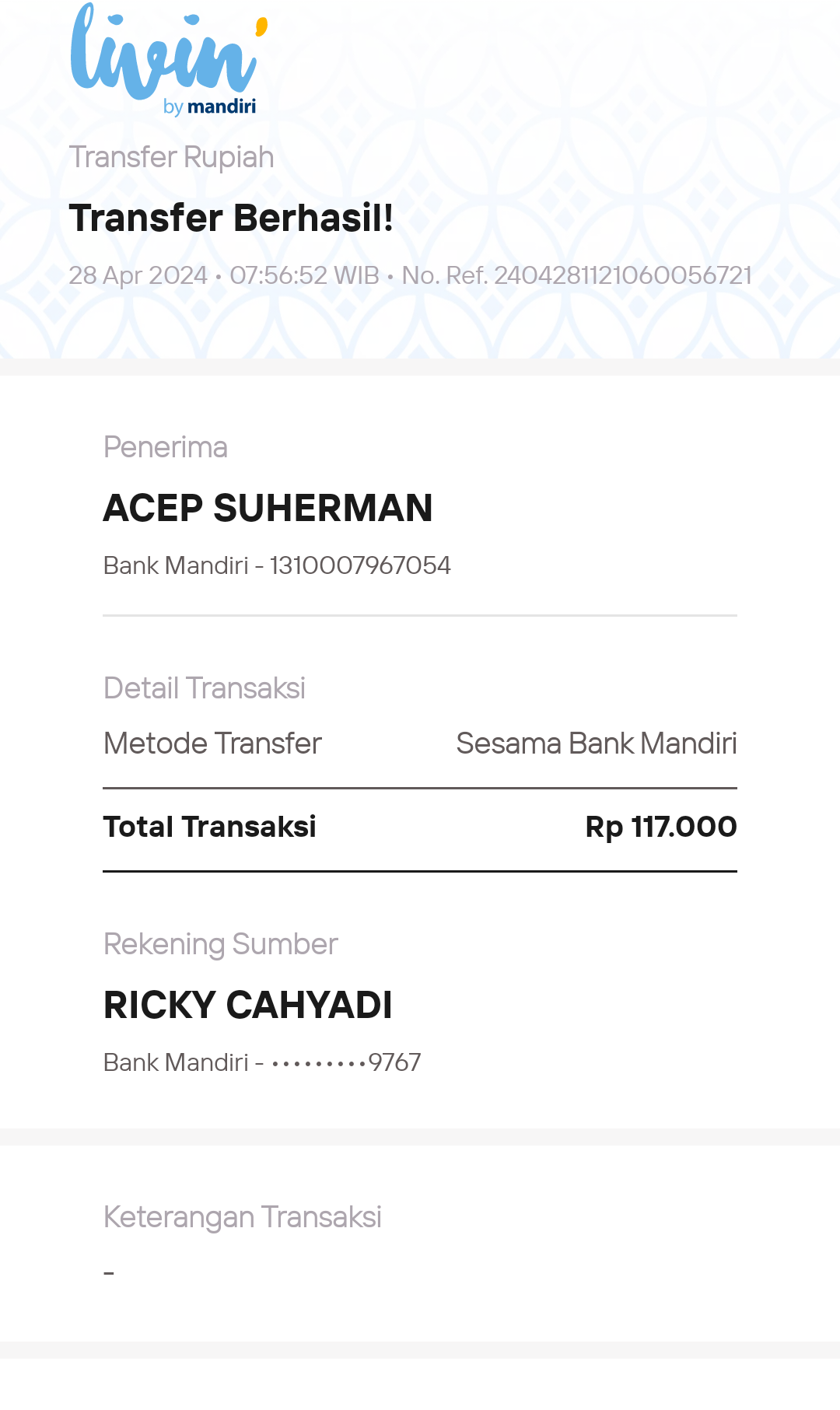Tap the Penerima section label
The width and height of the screenshot is (840, 1410).
pyautogui.click(x=166, y=447)
